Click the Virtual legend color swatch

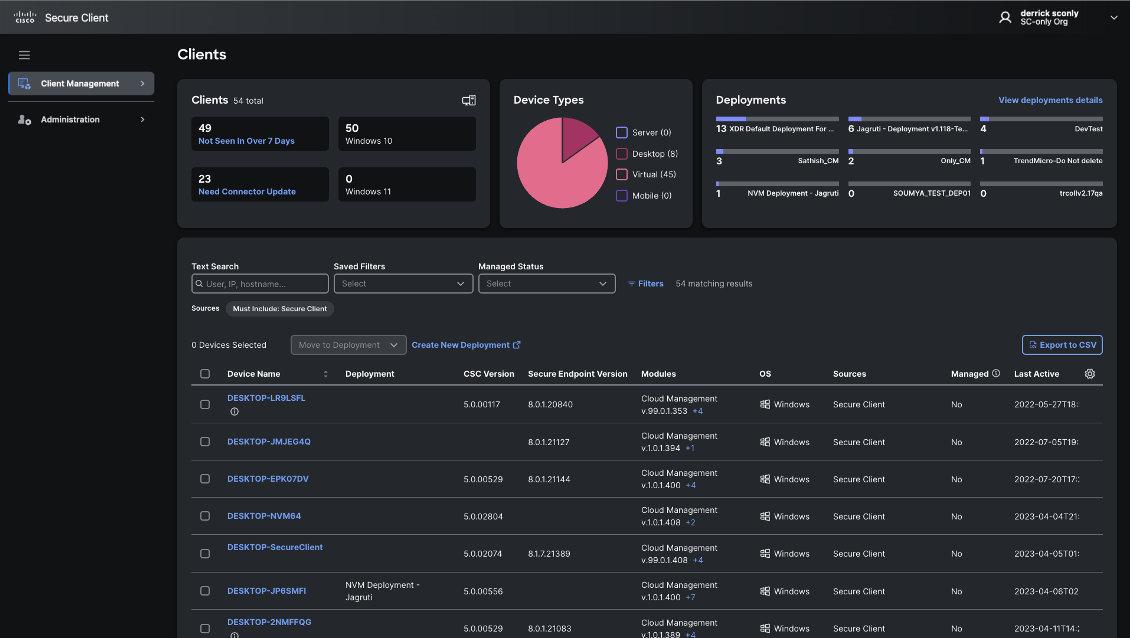pos(622,175)
